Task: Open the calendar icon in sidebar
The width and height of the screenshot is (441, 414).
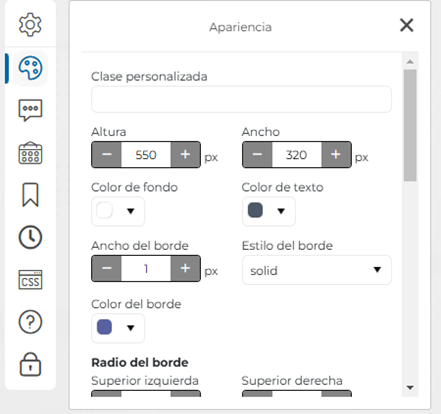Action: click(30, 153)
